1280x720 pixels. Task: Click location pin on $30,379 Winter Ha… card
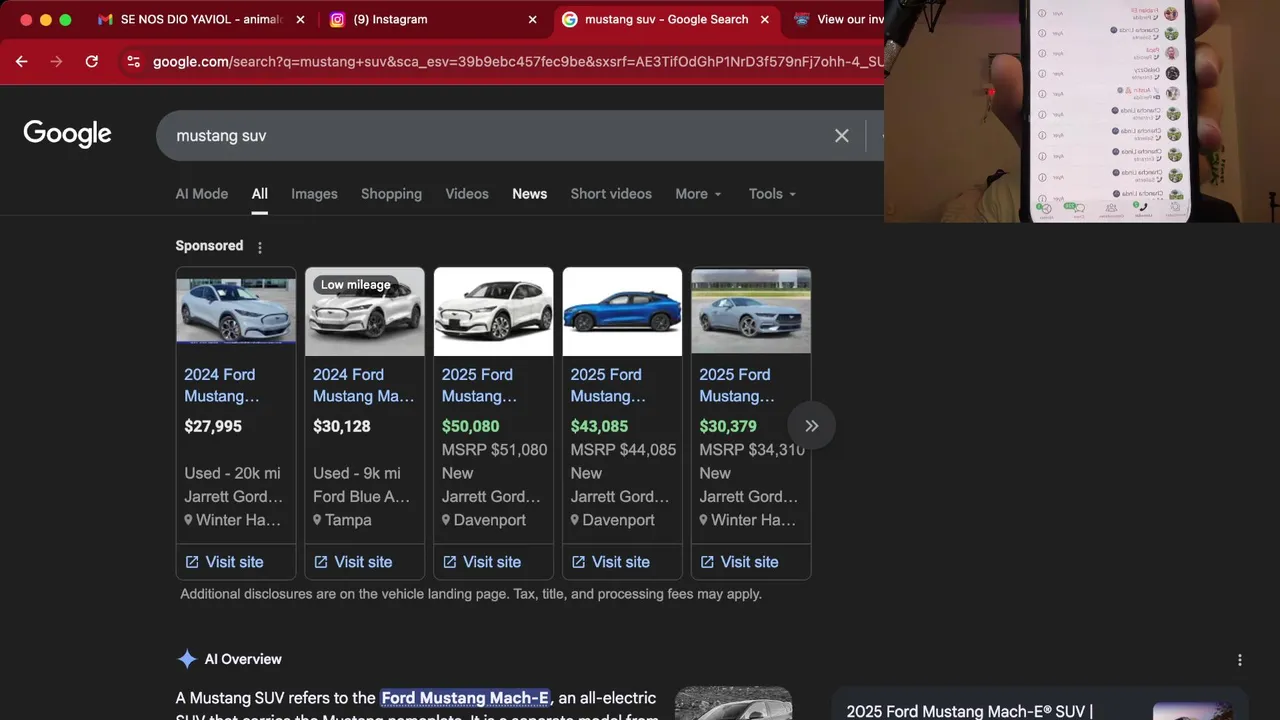click(x=704, y=520)
